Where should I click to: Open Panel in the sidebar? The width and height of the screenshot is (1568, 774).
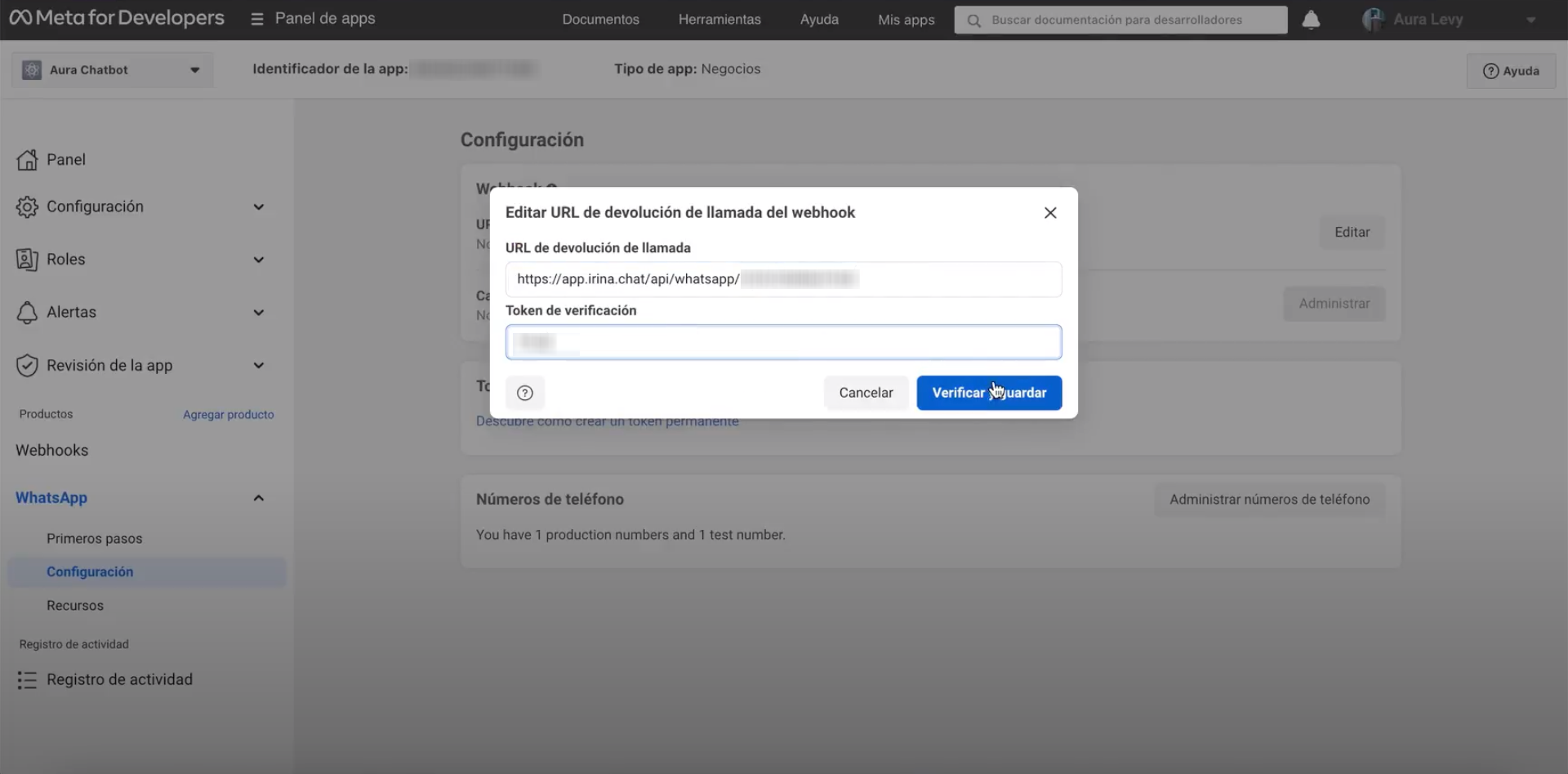coord(66,160)
